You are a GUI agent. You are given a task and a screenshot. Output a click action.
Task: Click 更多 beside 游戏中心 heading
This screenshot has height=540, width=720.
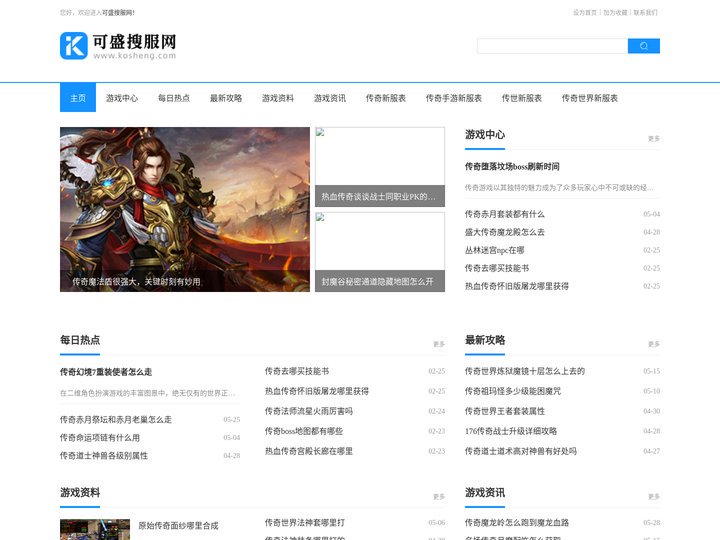pyautogui.click(x=653, y=139)
